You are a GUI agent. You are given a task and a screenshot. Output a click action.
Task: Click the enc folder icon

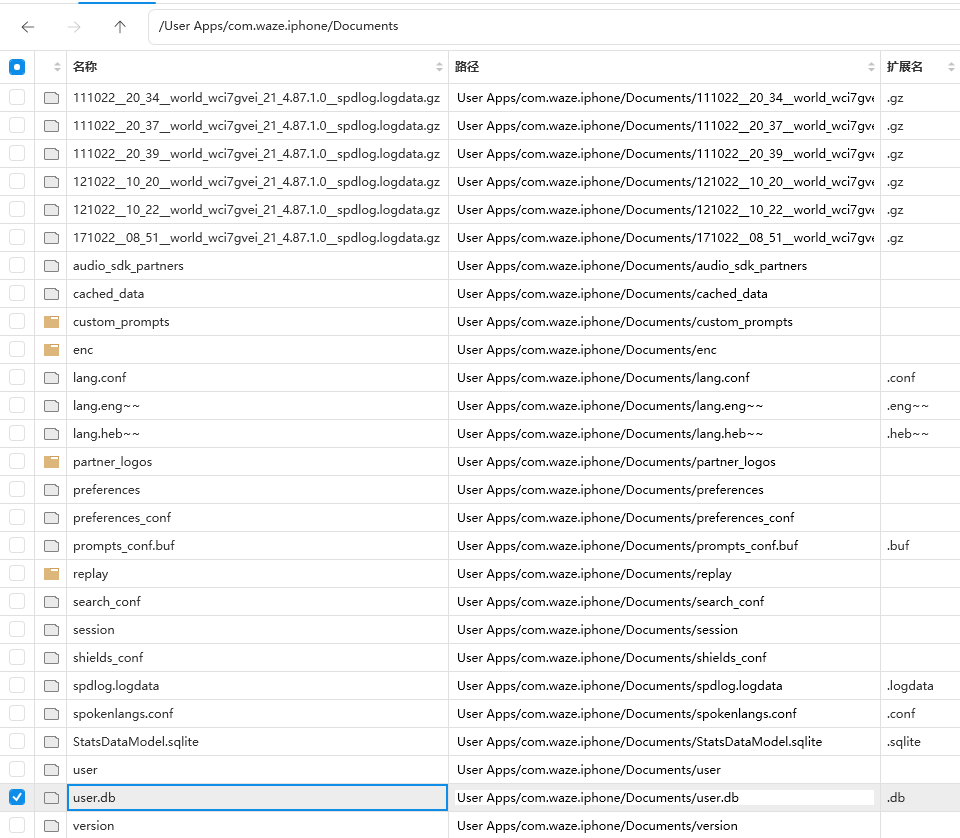(x=51, y=350)
